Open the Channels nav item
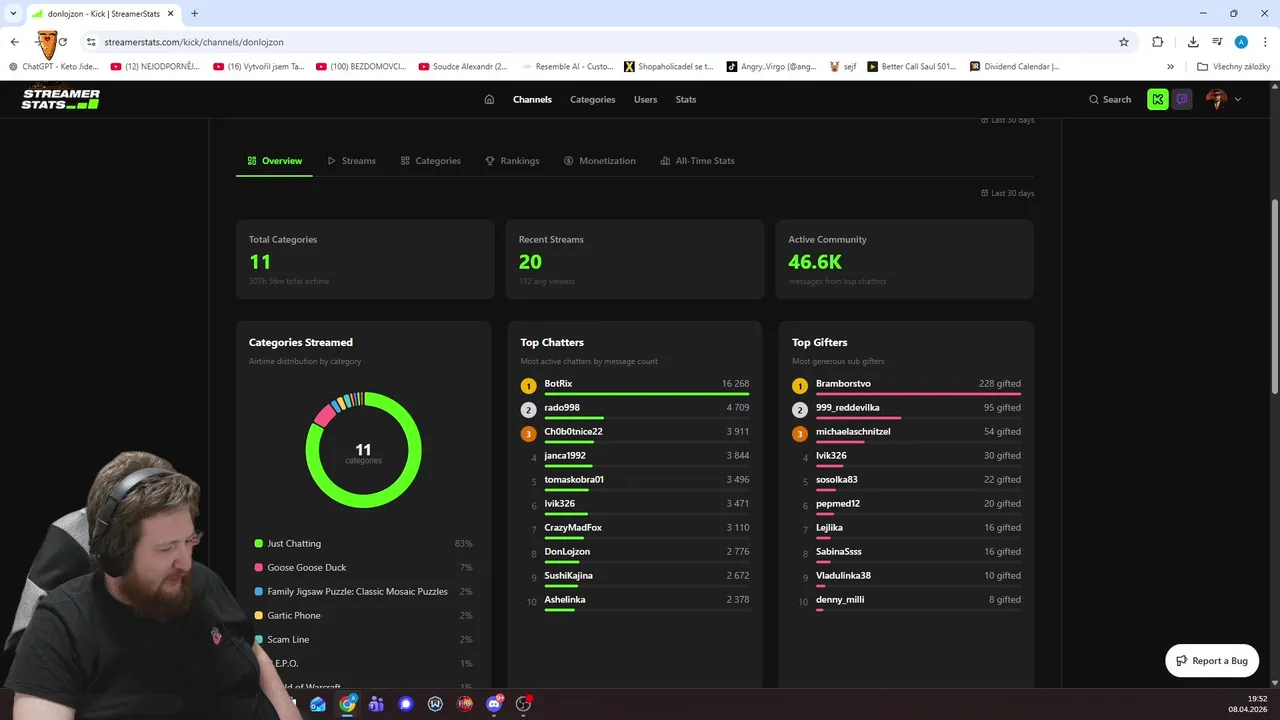Image resolution: width=1280 pixels, height=720 pixels. tap(532, 99)
